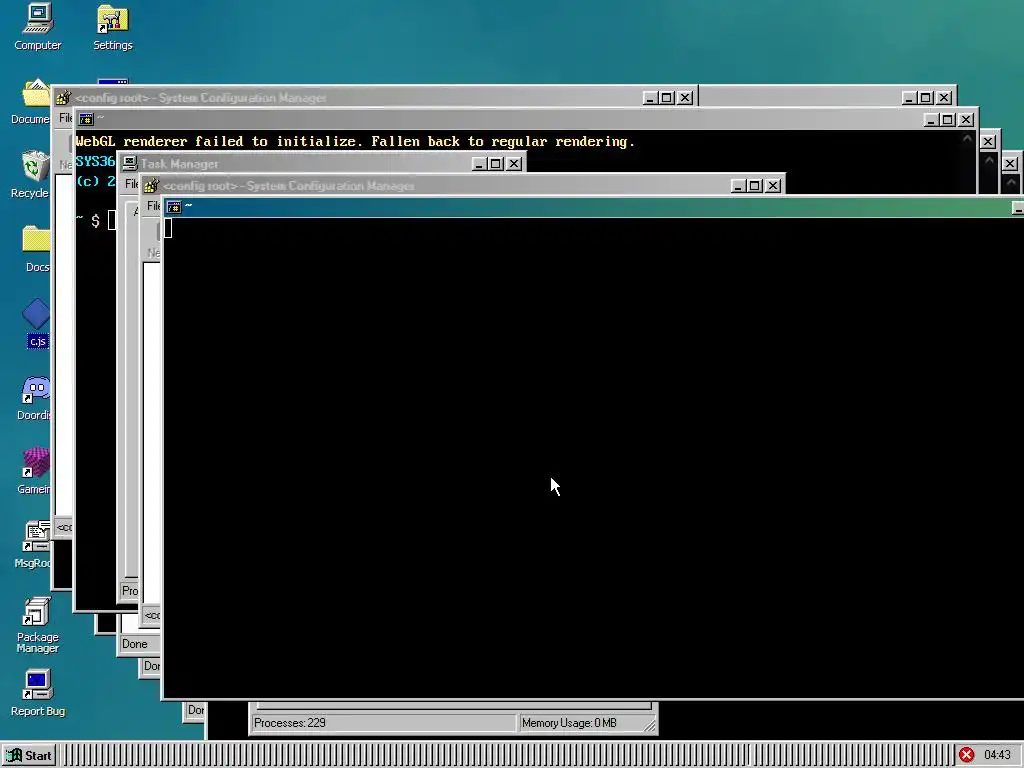The width and height of the screenshot is (1024, 768).
Task: Click the '~ $' prompt in rear terminal
Action: point(88,221)
